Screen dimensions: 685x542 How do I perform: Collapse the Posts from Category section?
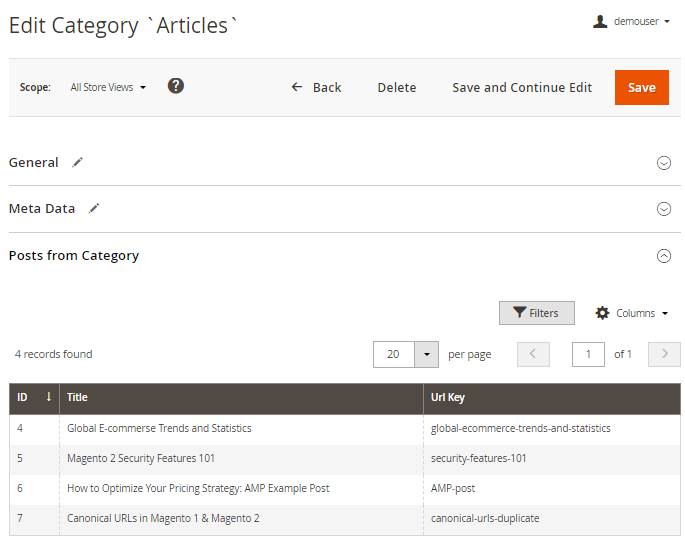663,256
